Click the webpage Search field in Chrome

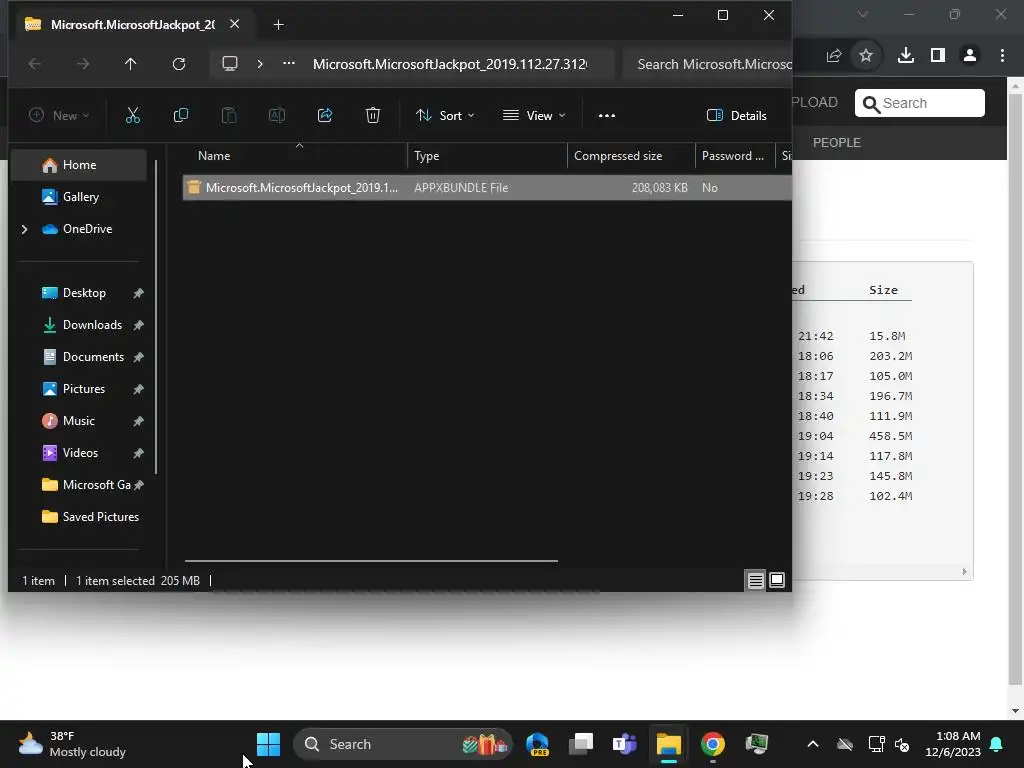pyautogui.click(x=920, y=103)
